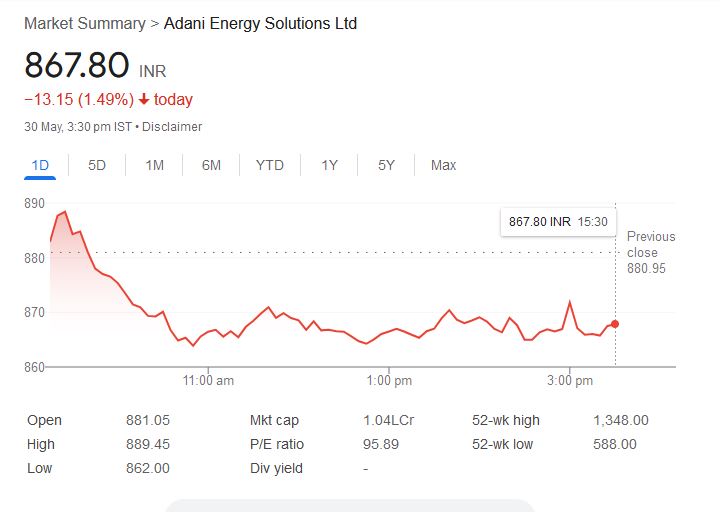Show the 1M price history tab
The height and width of the screenshot is (512, 720).
pyautogui.click(x=154, y=165)
